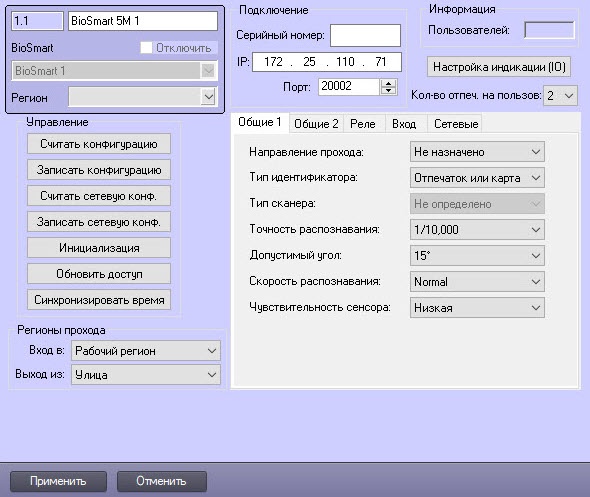Expand the Регион dropdown
The width and height of the screenshot is (590, 497).
[x=143, y=97]
